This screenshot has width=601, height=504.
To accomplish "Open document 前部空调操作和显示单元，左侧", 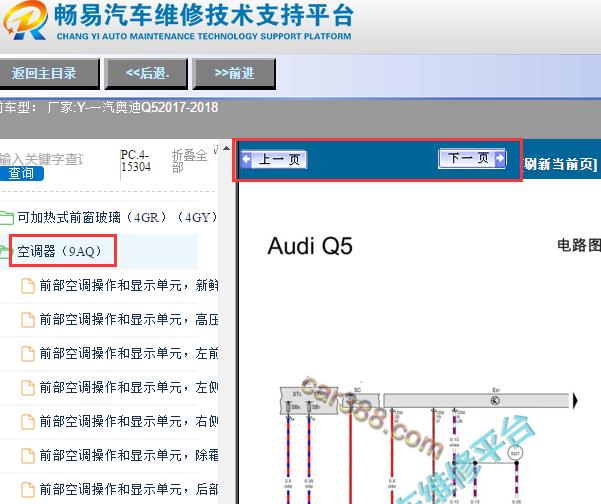I will coord(129,388).
